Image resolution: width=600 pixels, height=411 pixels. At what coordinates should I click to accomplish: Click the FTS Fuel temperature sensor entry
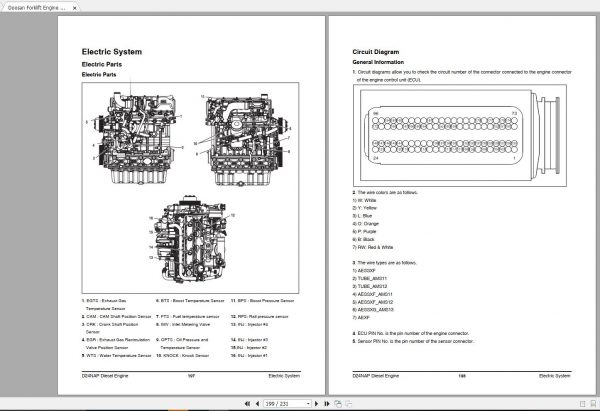pyautogui.click(x=188, y=317)
